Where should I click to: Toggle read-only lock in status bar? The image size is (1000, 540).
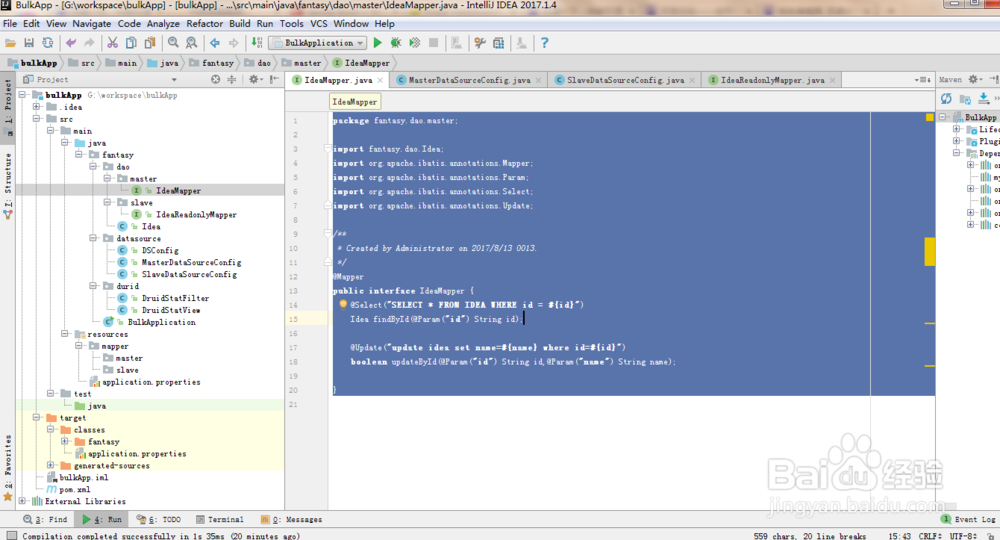tap(989, 536)
